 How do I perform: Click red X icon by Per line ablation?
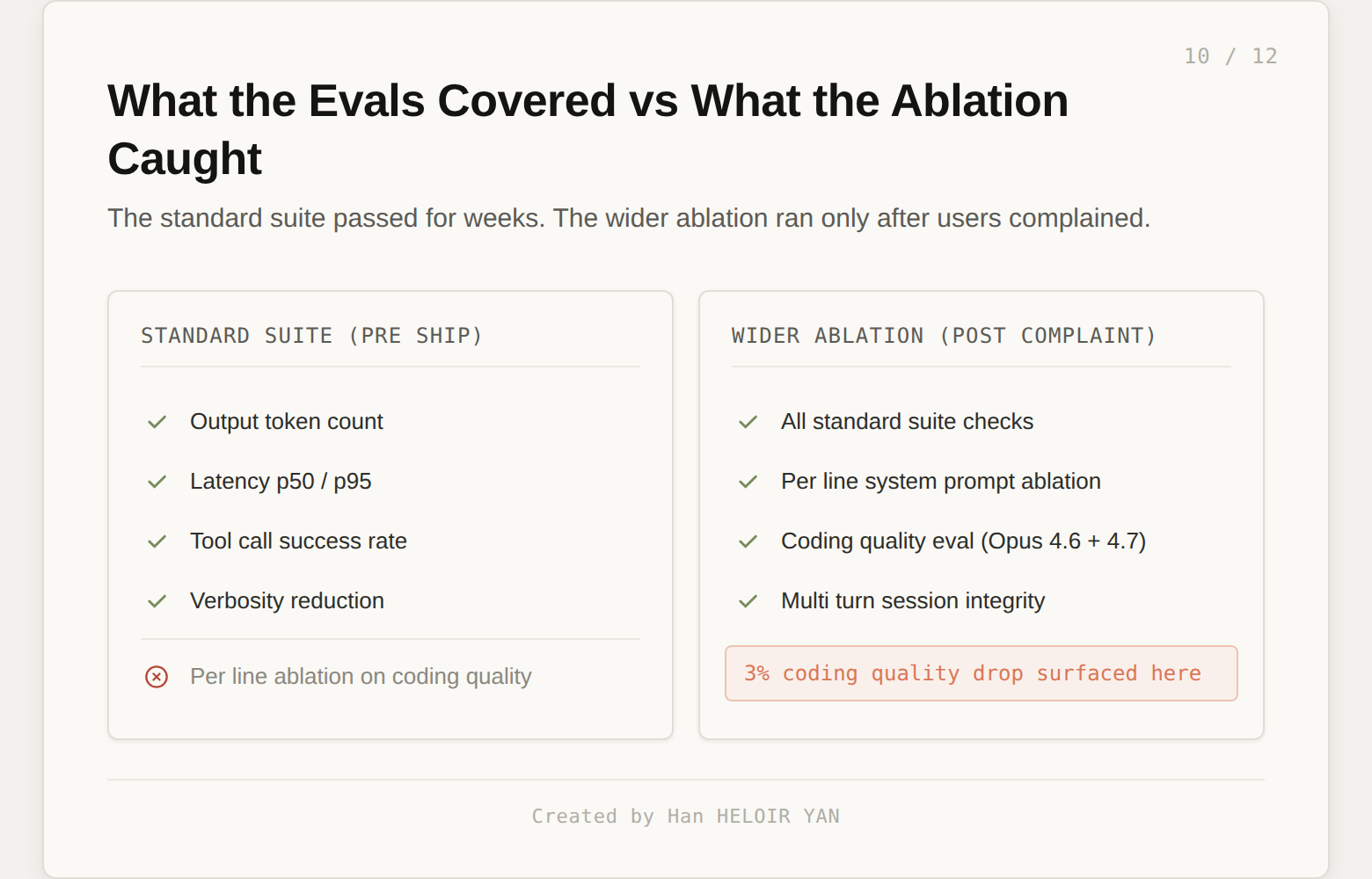(x=157, y=677)
